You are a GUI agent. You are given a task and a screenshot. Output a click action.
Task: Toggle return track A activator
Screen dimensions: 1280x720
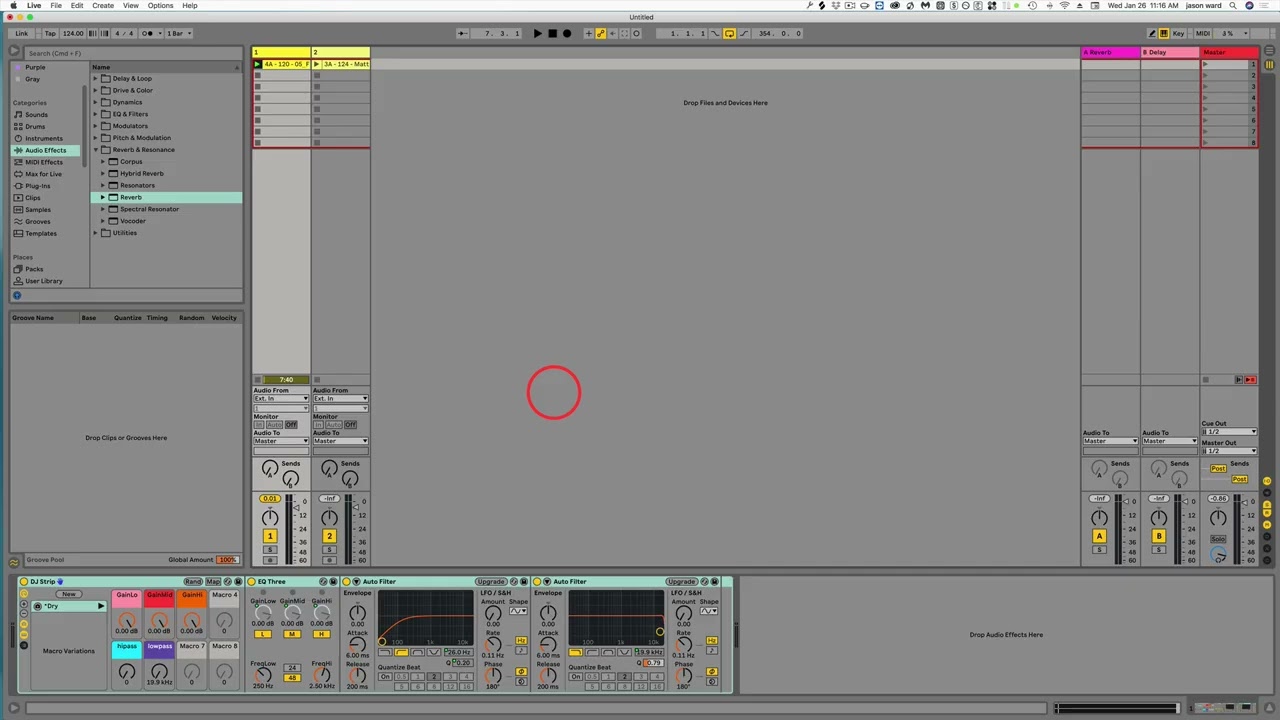tap(1099, 536)
